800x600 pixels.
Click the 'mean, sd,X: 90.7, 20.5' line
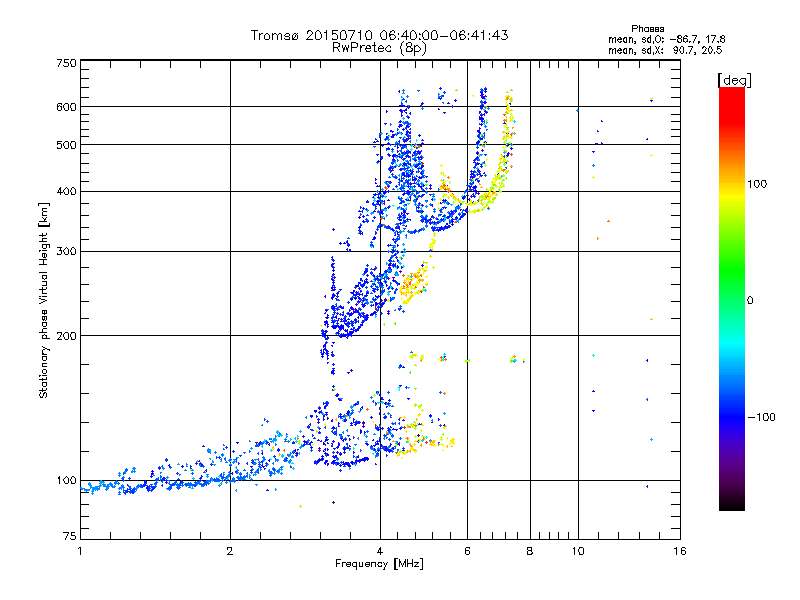pos(665,50)
